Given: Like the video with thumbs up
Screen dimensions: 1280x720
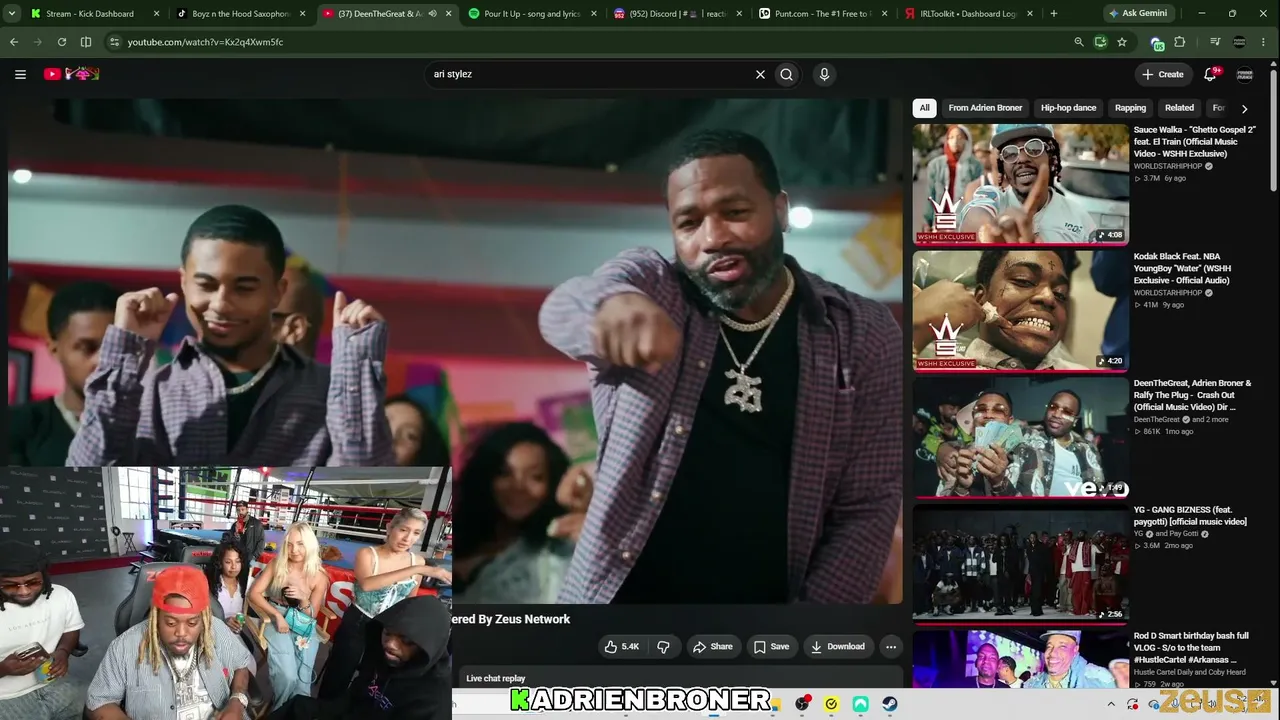Looking at the screenshot, I should 622,647.
